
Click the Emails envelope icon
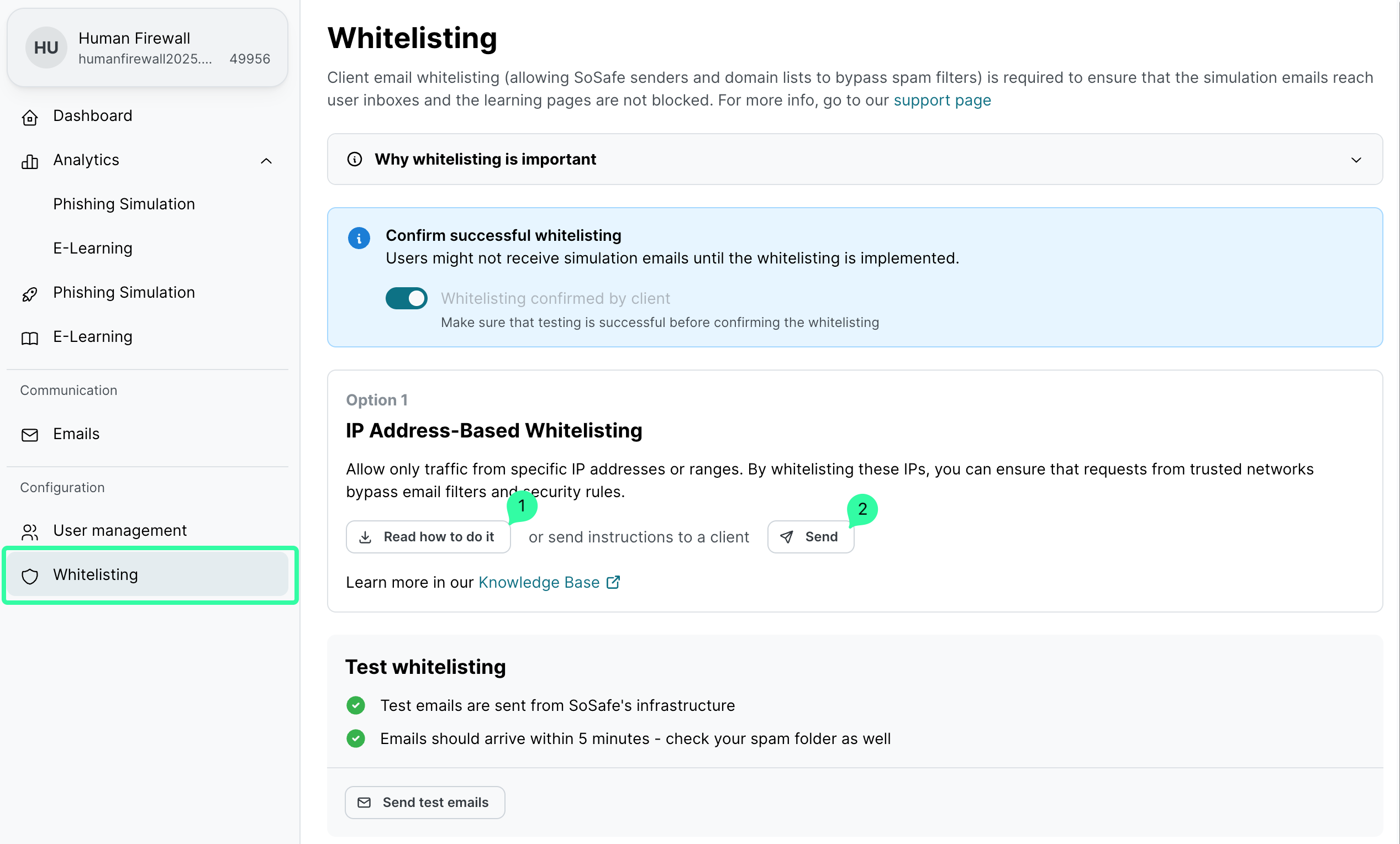pyautogui.click(x=29, y=435)
